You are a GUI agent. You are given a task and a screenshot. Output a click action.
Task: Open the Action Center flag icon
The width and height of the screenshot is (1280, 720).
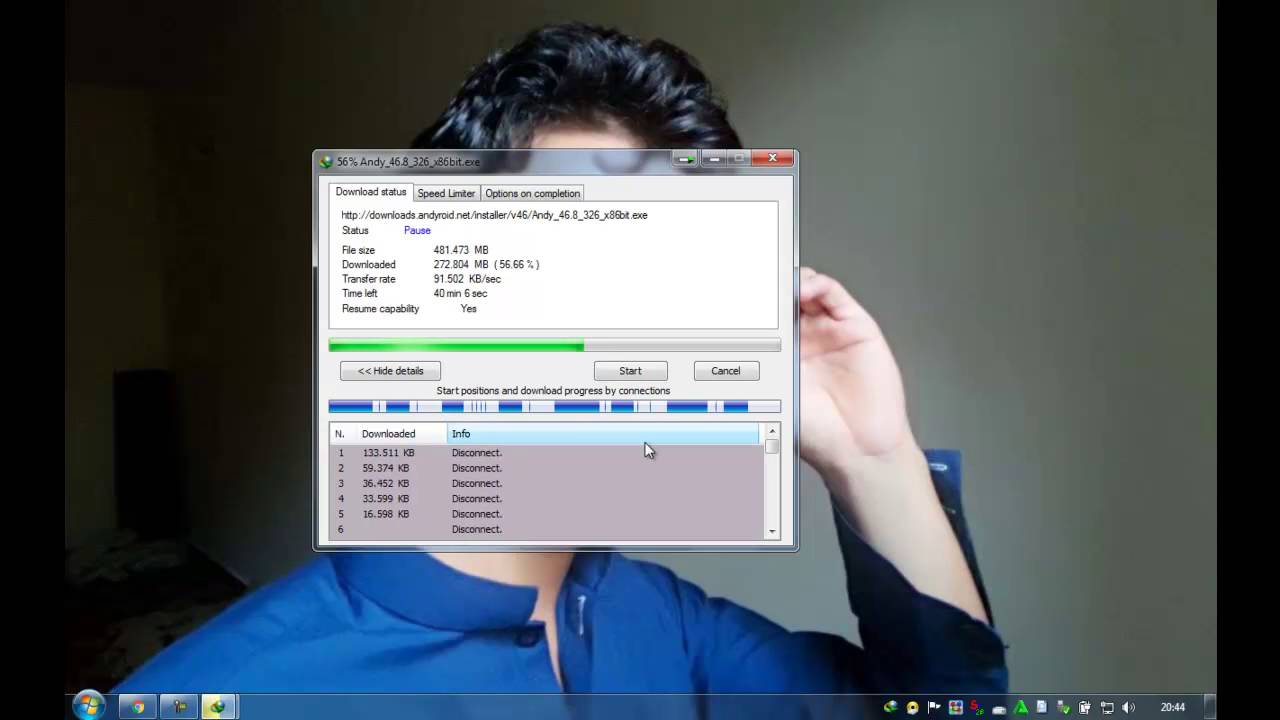934,707
